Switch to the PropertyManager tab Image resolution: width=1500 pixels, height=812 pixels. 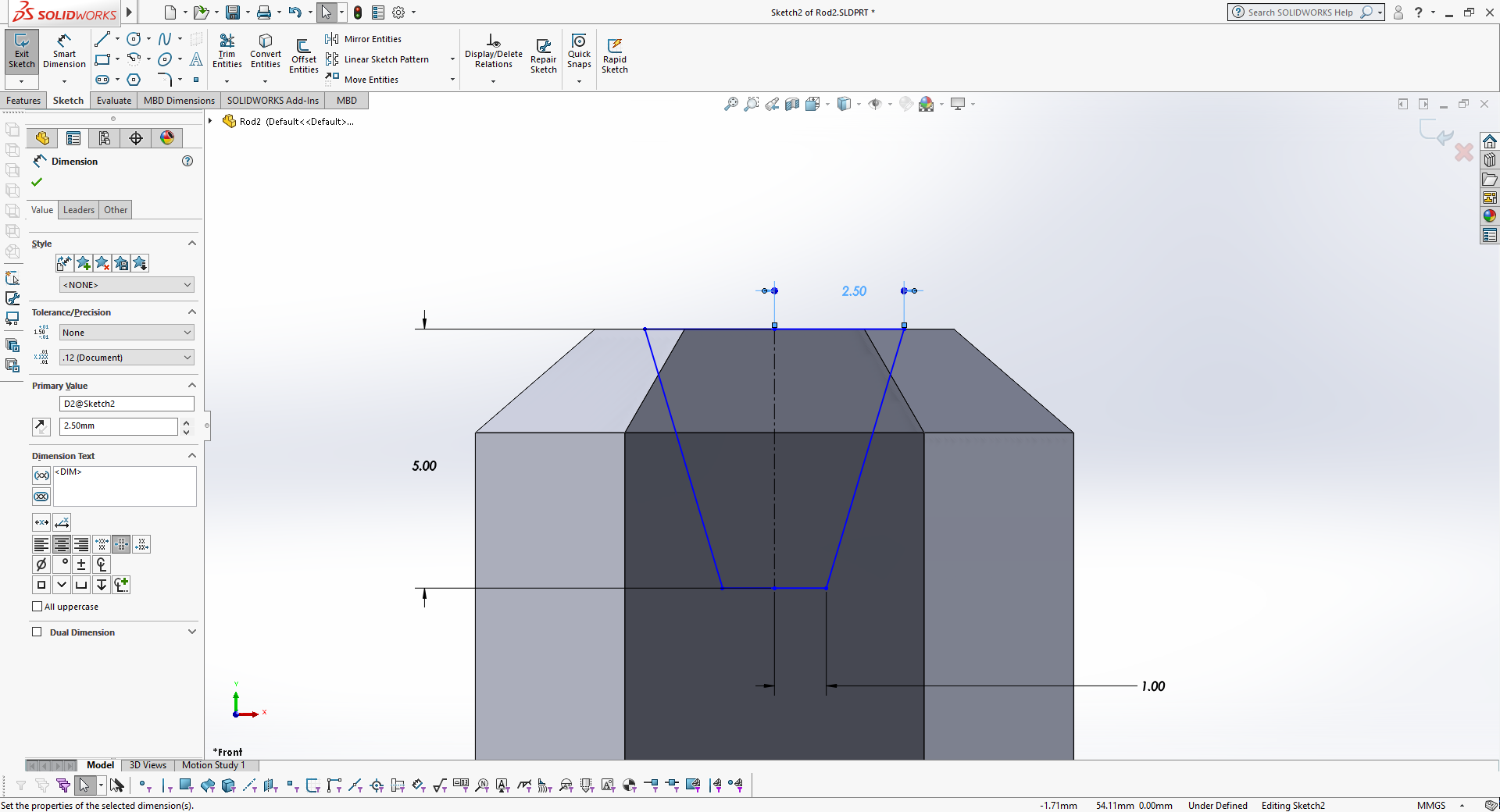click(x=73, y=138)
